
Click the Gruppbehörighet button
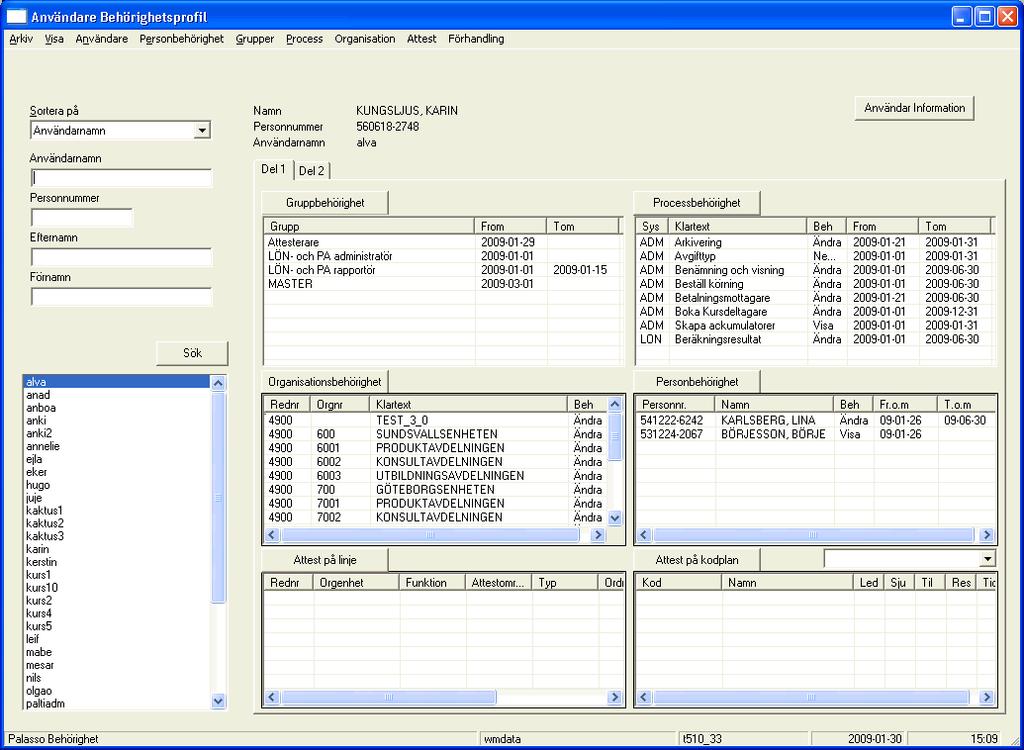pyautogui.click(x=325, y=203)
